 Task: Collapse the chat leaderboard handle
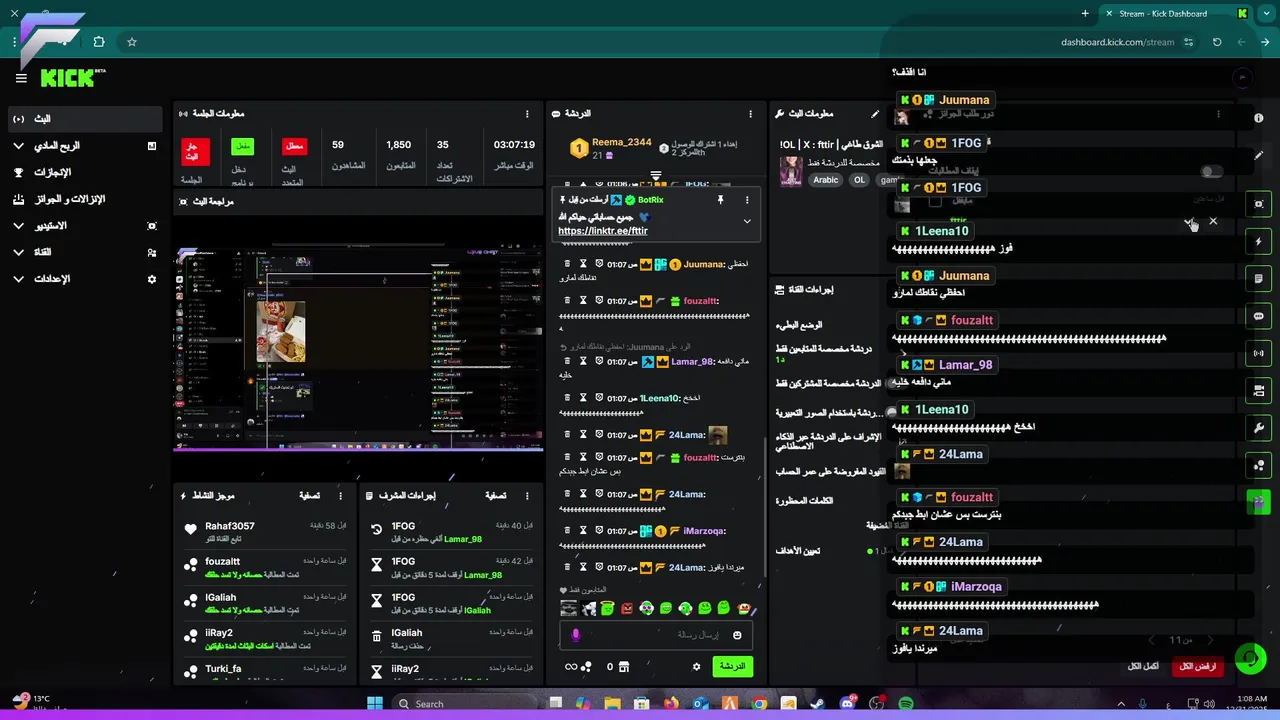pyautogui.click(x=656, y=175)
